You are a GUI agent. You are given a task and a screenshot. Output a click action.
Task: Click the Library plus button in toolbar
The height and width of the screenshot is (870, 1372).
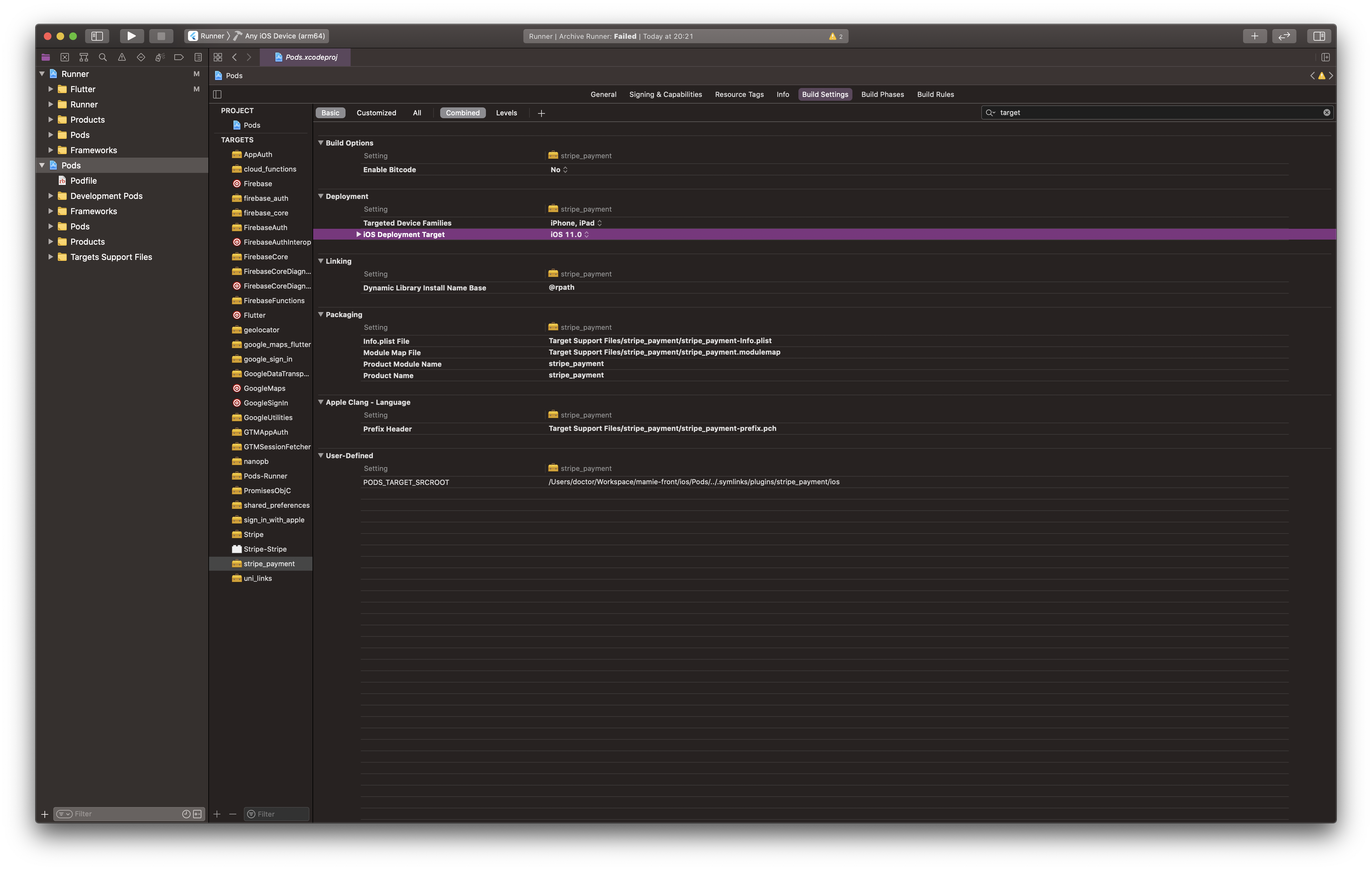pyautogui.click(x=1254, y=36)
